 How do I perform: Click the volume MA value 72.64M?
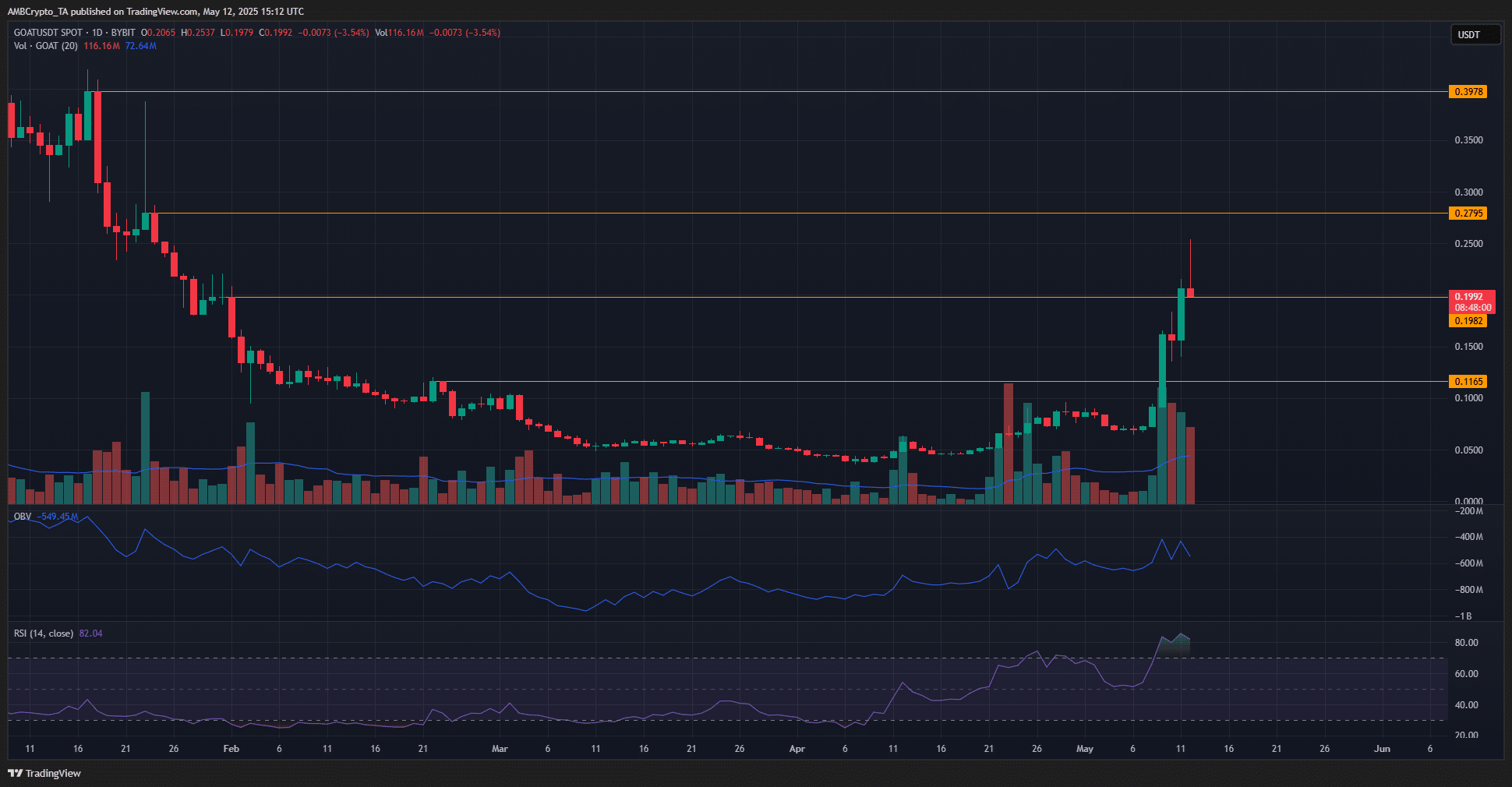(141, 46)
